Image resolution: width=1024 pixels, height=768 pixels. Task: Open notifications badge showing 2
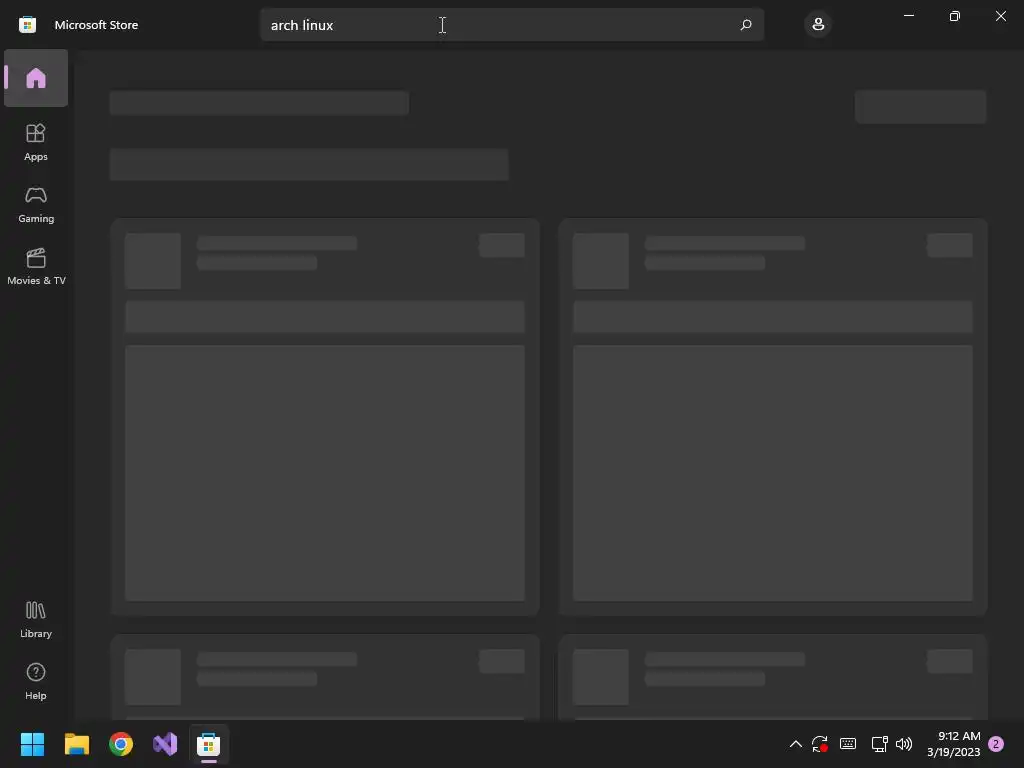tap(996, 744)
